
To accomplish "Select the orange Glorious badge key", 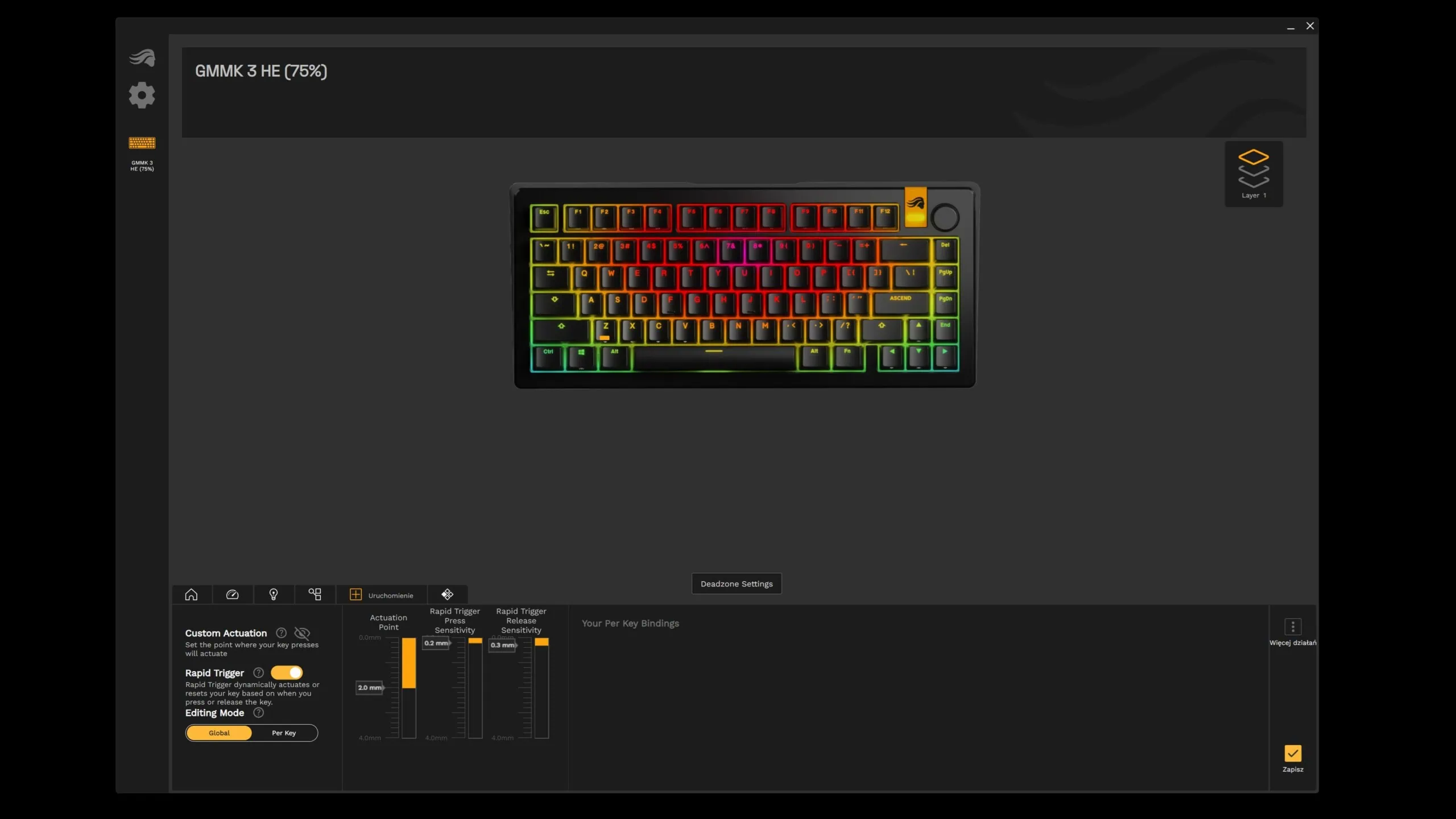I will coord(916,207).
